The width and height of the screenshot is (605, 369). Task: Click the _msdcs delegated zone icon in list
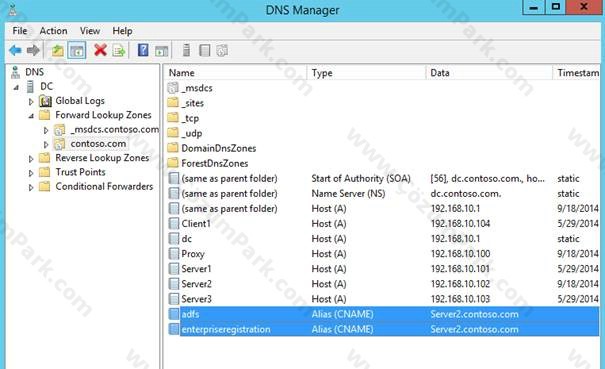tap(173, 88)
